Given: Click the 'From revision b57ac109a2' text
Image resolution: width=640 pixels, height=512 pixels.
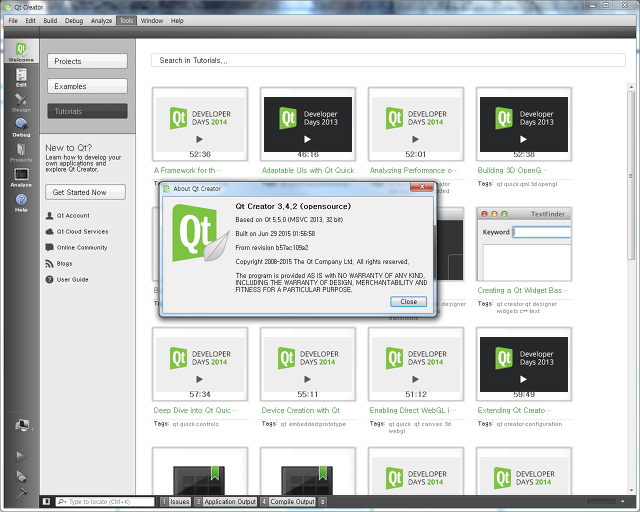Looking at the screenshot, I should (x=272, y=247).
